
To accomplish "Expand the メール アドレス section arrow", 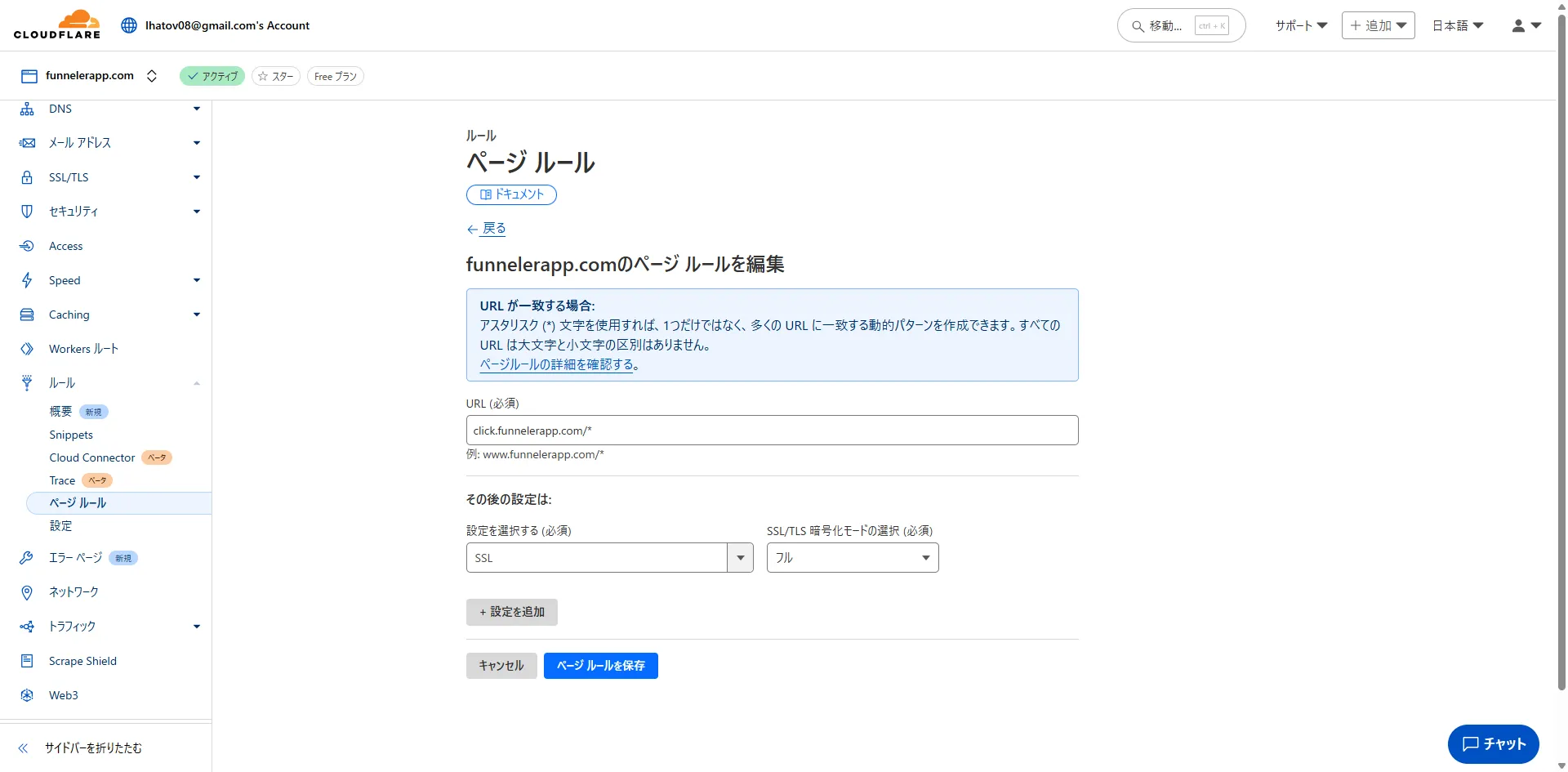I will pyautogui.click(x=197, y=143).
